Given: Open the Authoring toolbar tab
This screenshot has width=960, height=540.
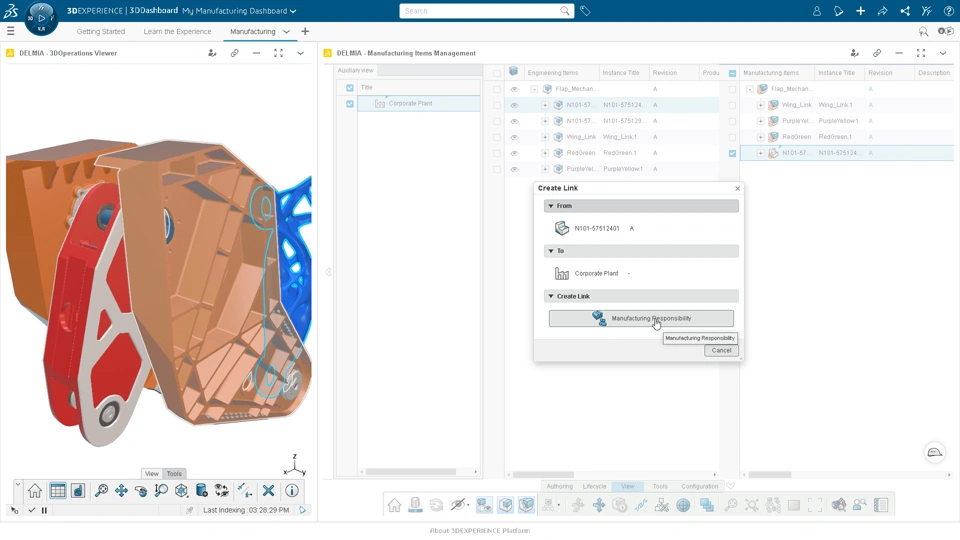Looking at the screenshot, I should tap(560, 486).
